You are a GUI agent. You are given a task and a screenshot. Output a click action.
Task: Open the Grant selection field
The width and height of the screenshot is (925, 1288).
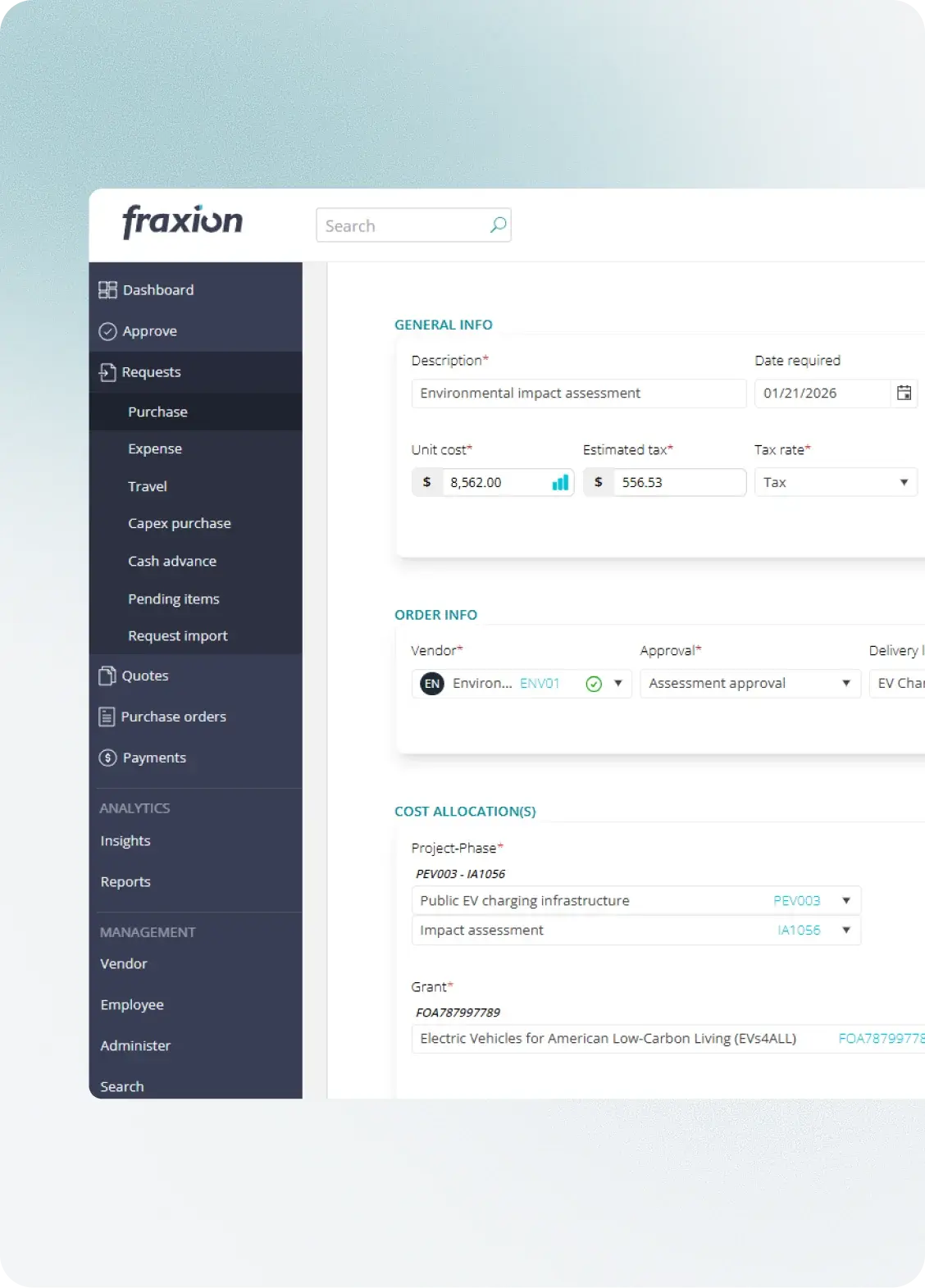pos(668,1038)
